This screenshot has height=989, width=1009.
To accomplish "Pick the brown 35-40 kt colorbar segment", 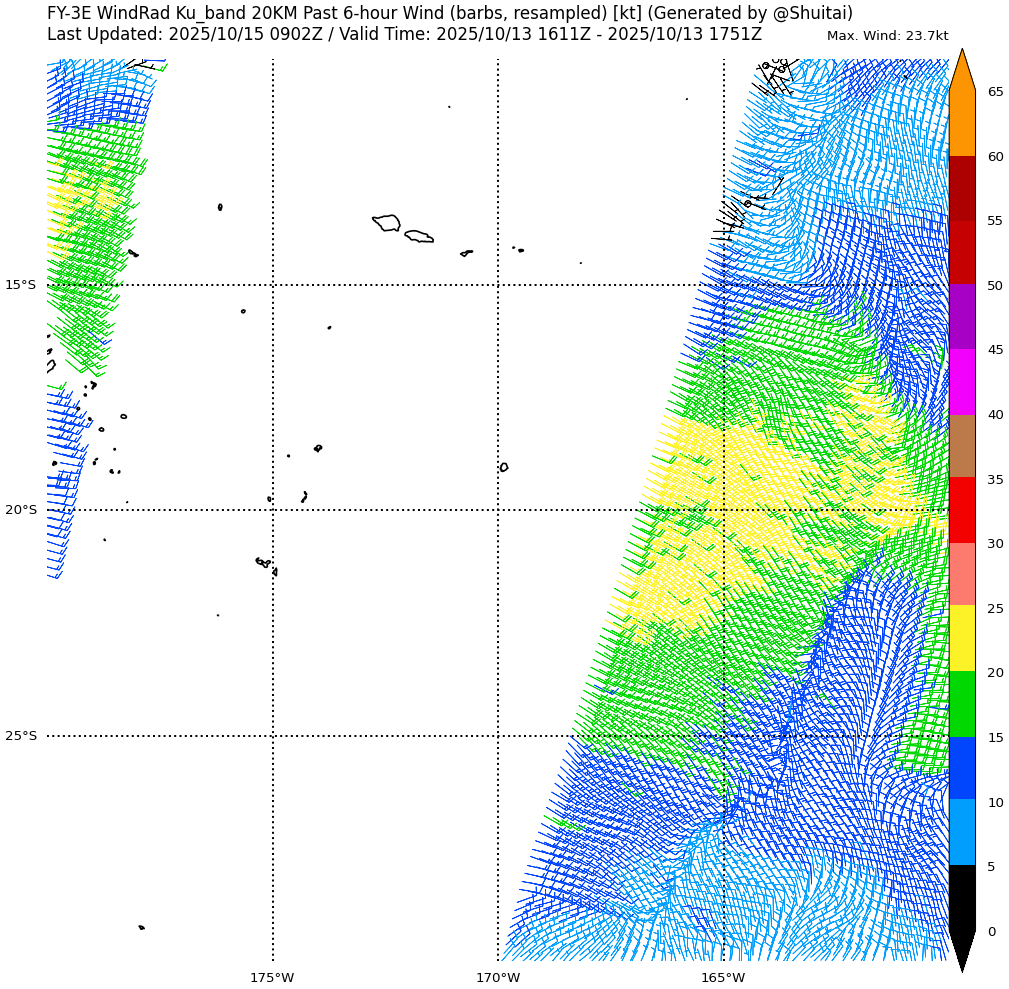I will (x=962, y=446).
